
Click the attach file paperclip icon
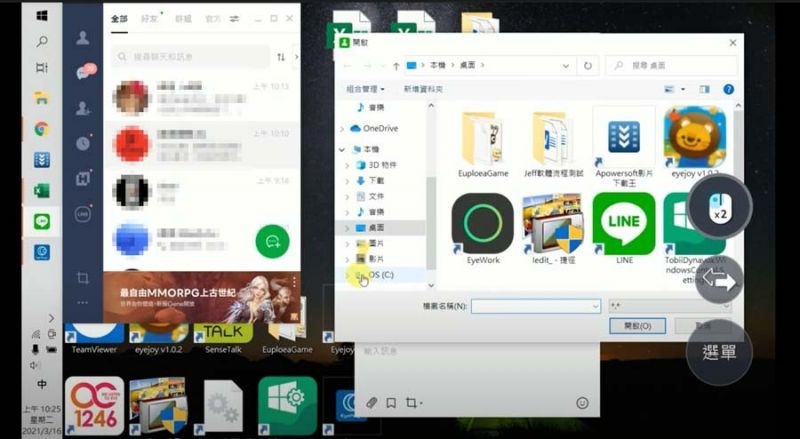point(371,402)
